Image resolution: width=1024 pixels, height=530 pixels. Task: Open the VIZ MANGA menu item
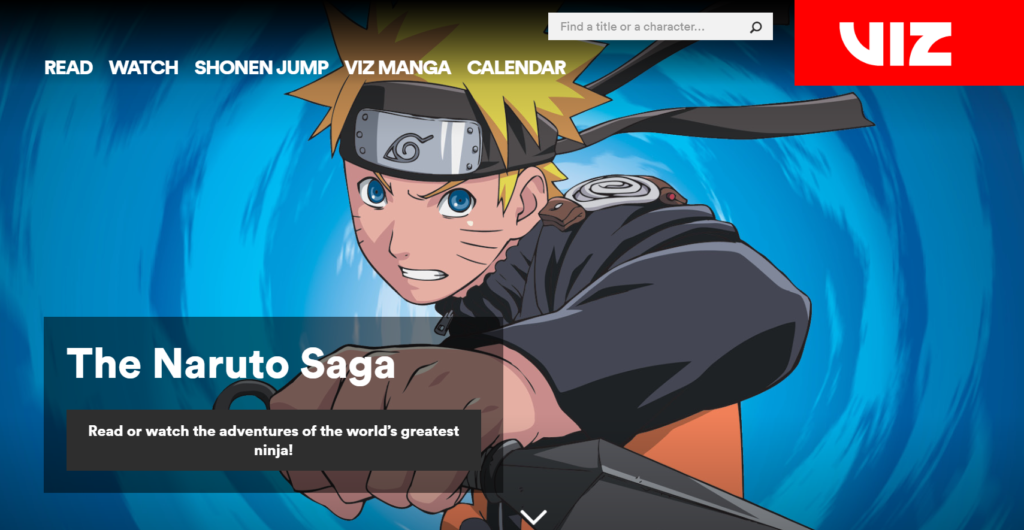coord(398,67)
